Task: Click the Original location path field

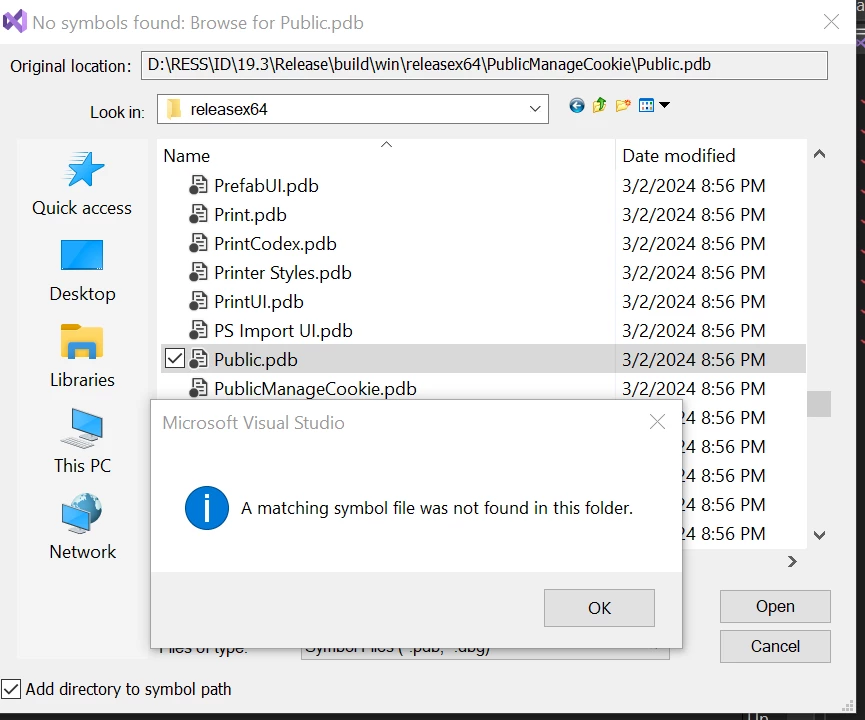Action: [484, 65]
